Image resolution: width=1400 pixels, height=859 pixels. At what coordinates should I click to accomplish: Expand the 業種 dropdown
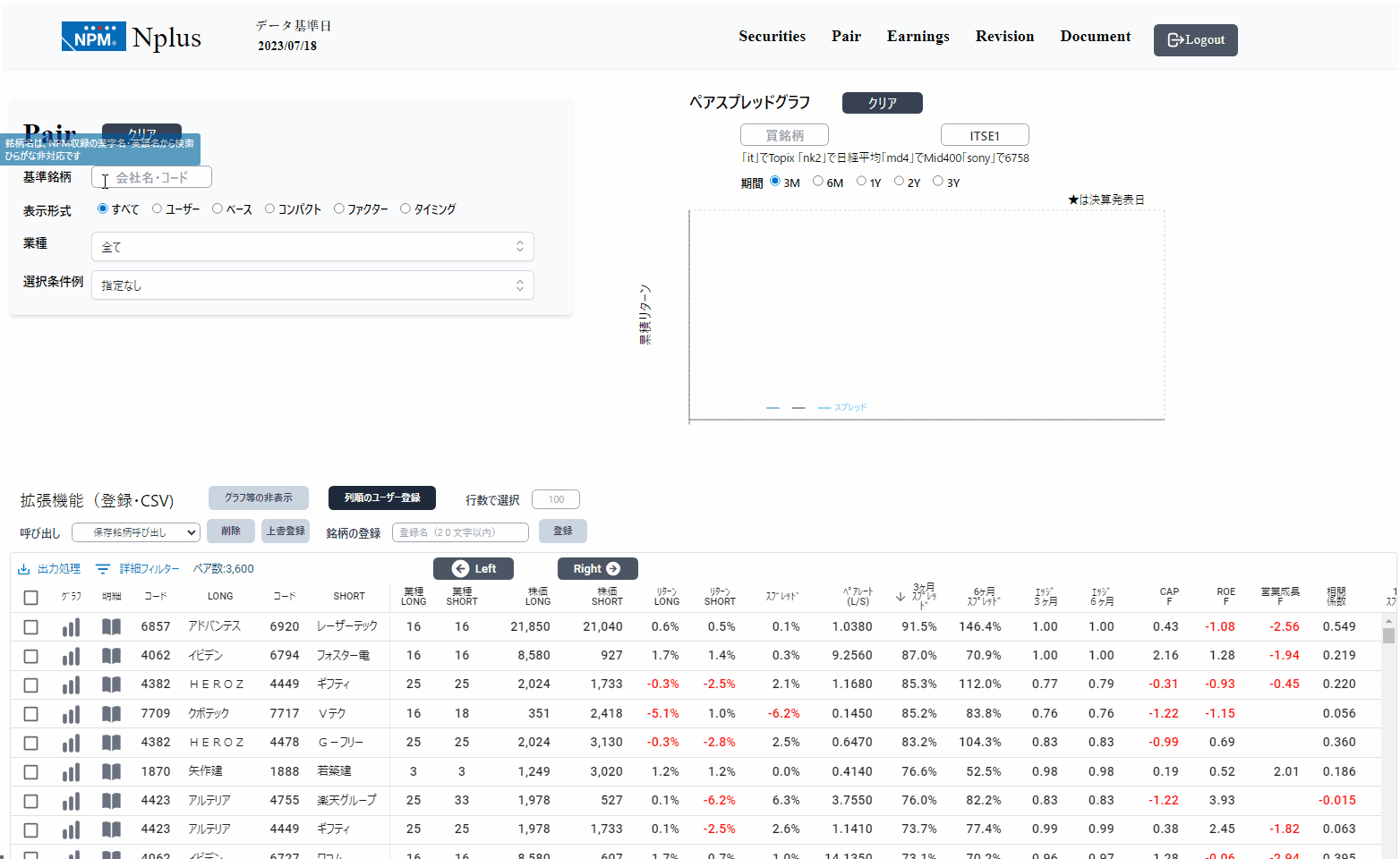click(312, 247)
